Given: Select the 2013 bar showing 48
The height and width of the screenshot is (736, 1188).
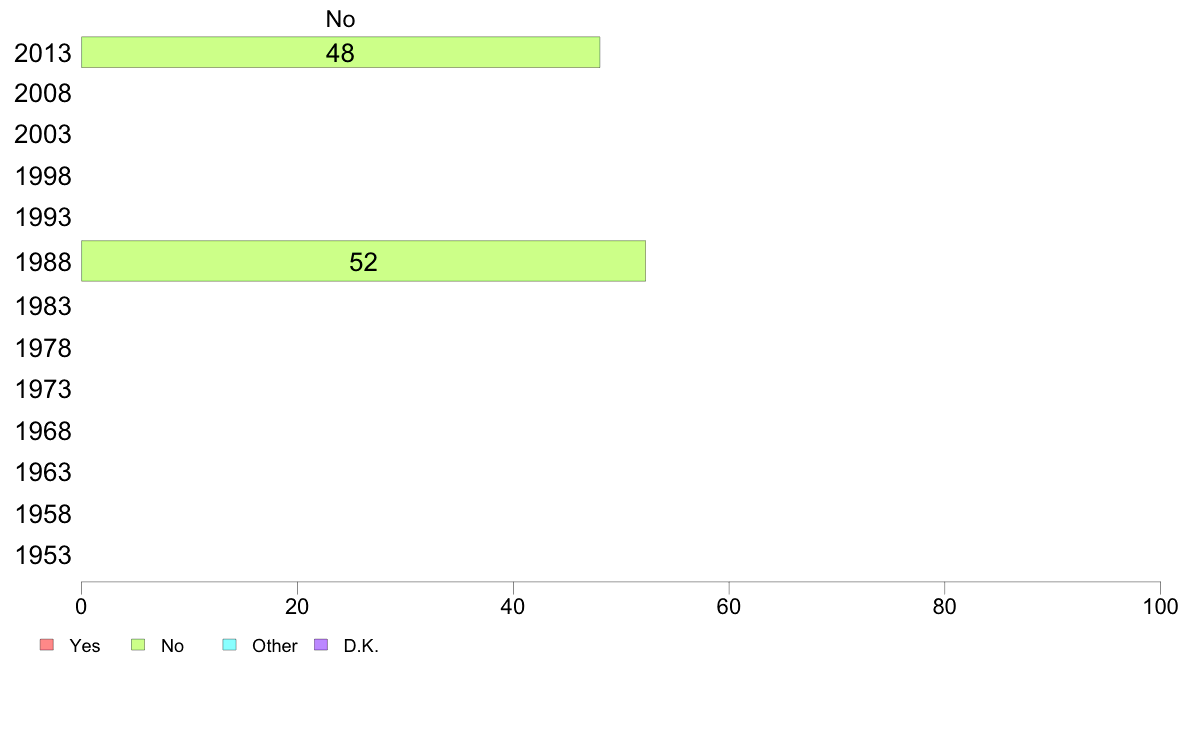Looking at the screenshot, I should pos(340,52).
